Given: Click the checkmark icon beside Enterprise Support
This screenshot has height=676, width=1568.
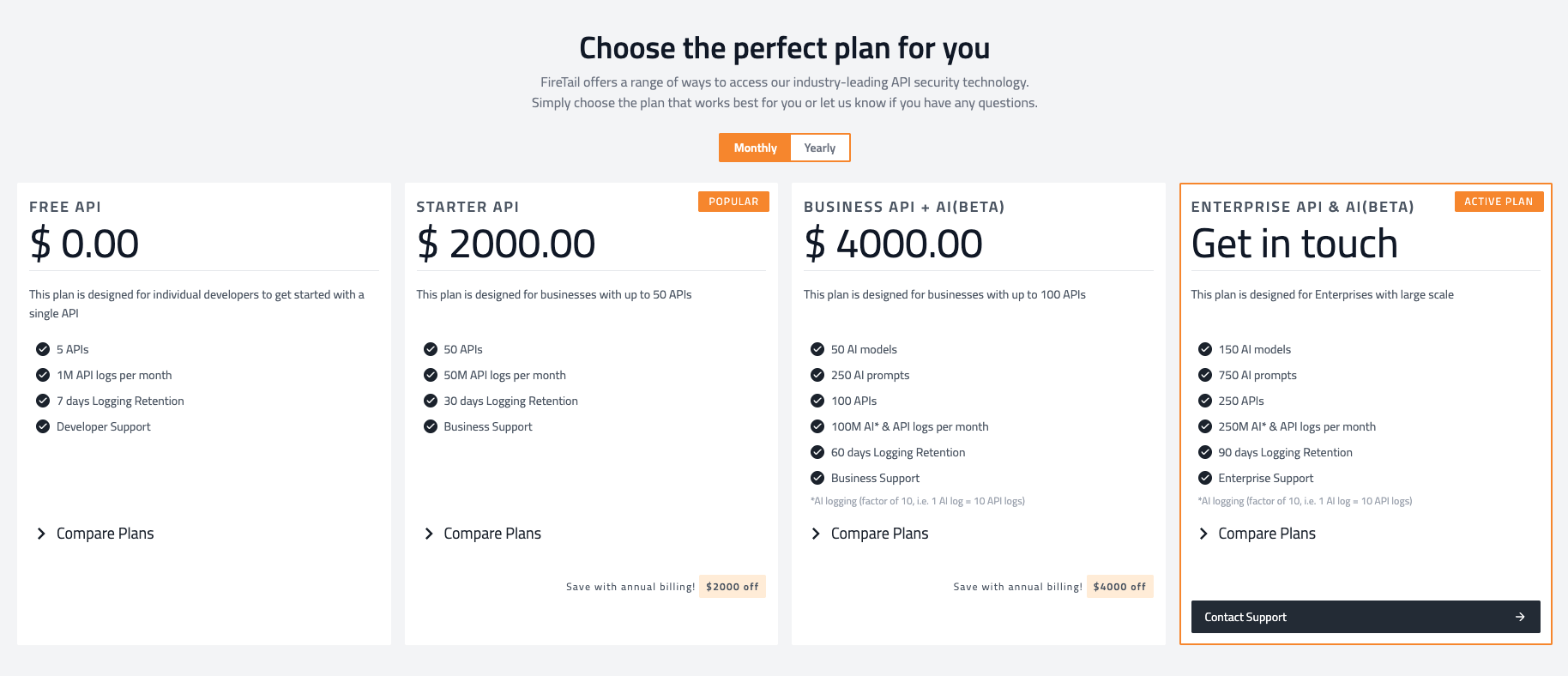Looking at the screenshot, I should [x=1205, y=478].
